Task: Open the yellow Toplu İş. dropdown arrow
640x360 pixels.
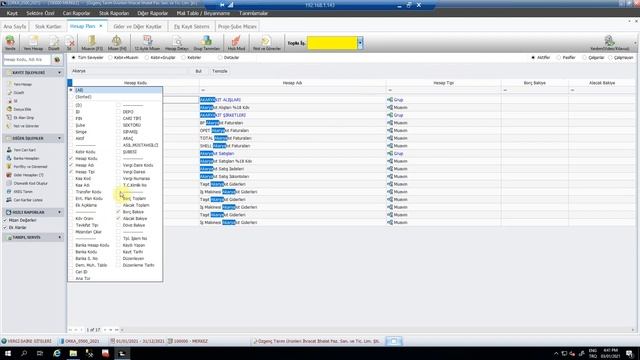Action: click(x=360, y=43)
